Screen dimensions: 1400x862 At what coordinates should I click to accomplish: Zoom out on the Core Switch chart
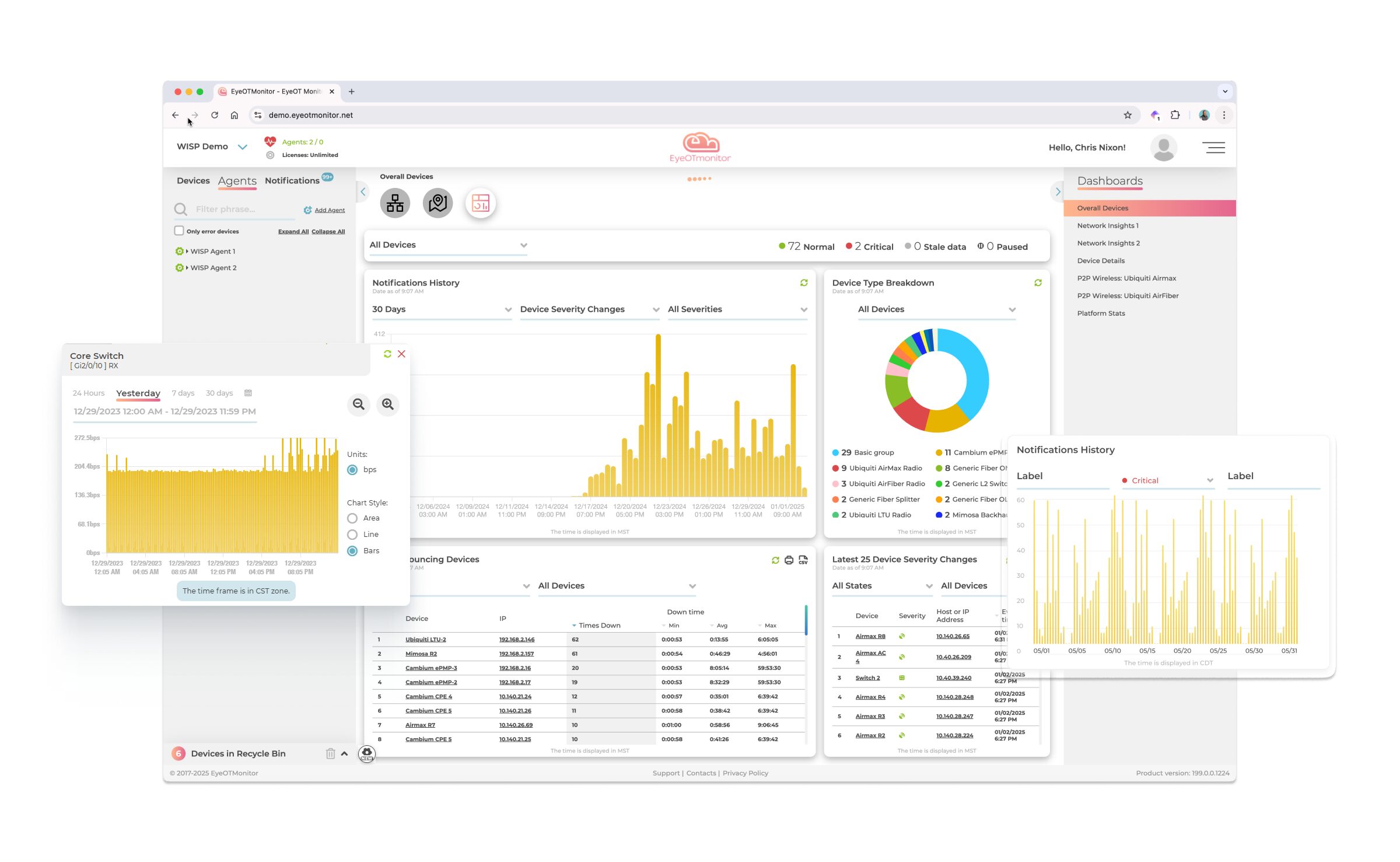point(359,404)
